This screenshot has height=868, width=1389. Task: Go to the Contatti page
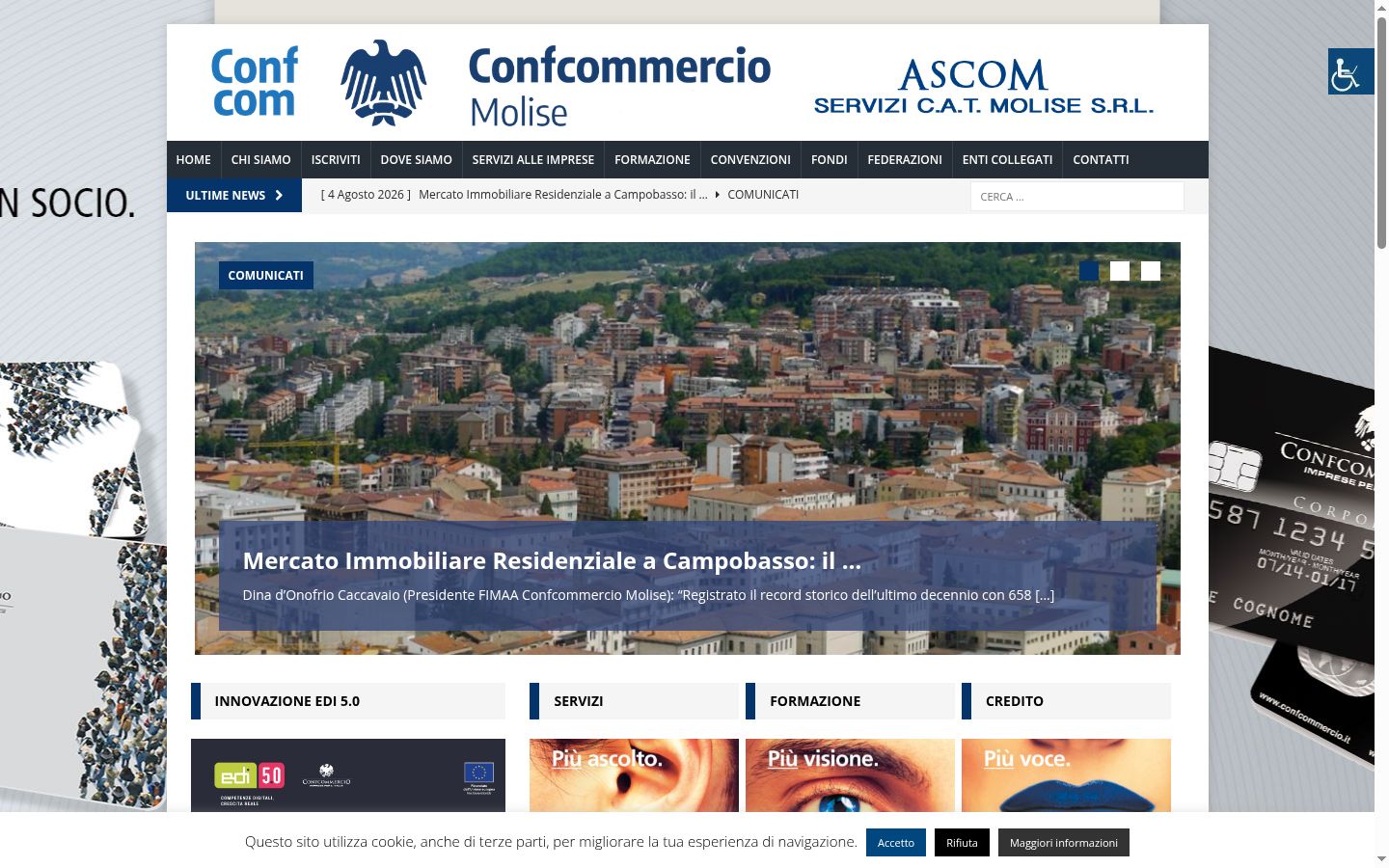pos(1101,160)
